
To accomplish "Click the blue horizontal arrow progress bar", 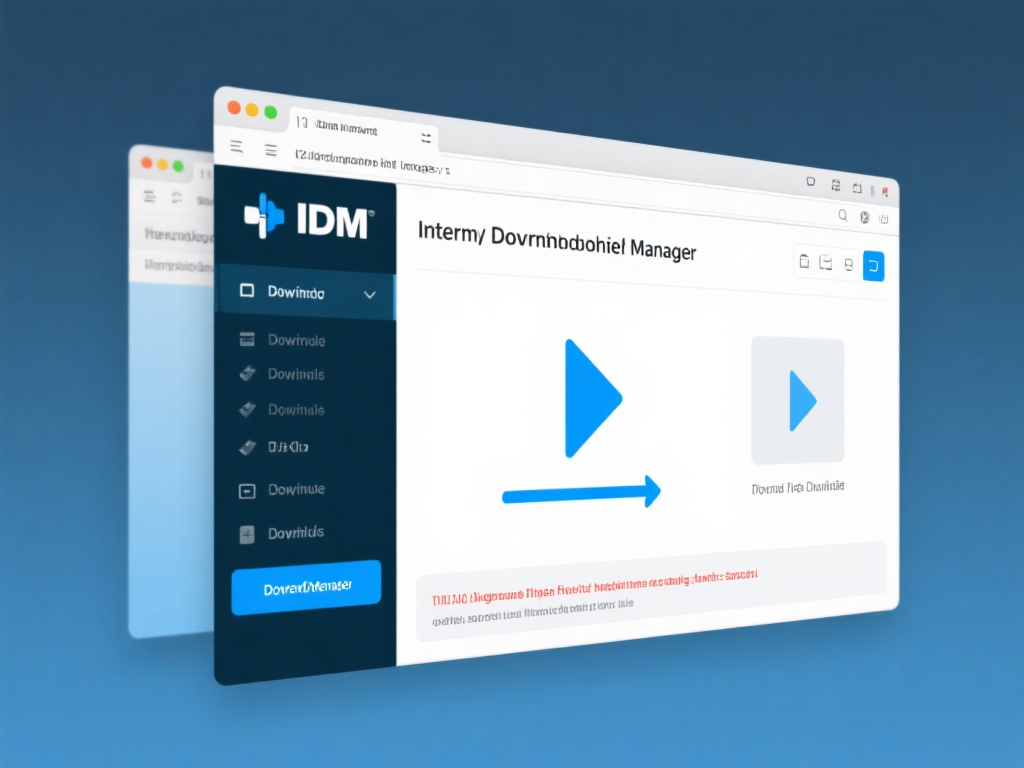I will point(581,492).
